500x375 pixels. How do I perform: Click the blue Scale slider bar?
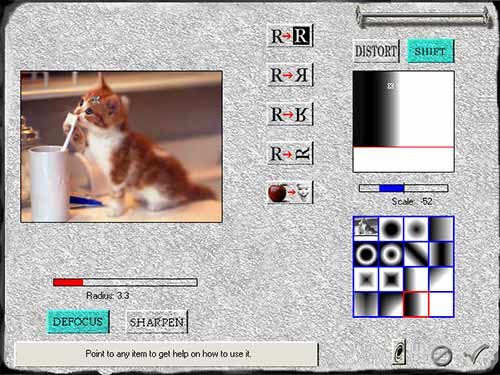[x=403, y=188]
